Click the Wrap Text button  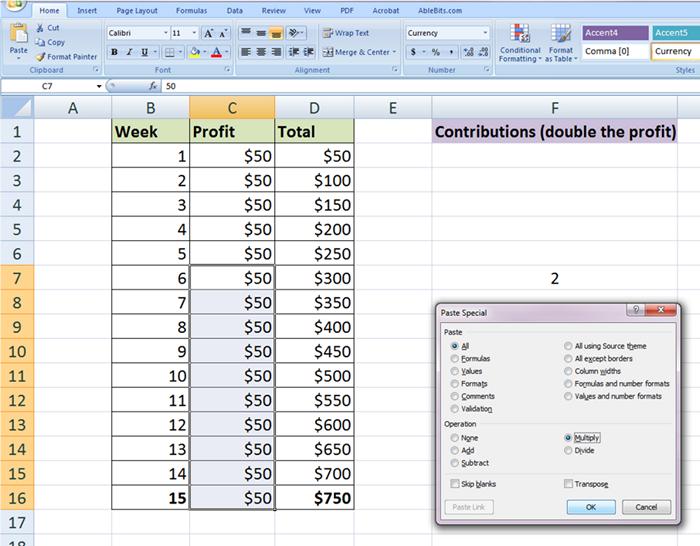(x=344, y=33)
